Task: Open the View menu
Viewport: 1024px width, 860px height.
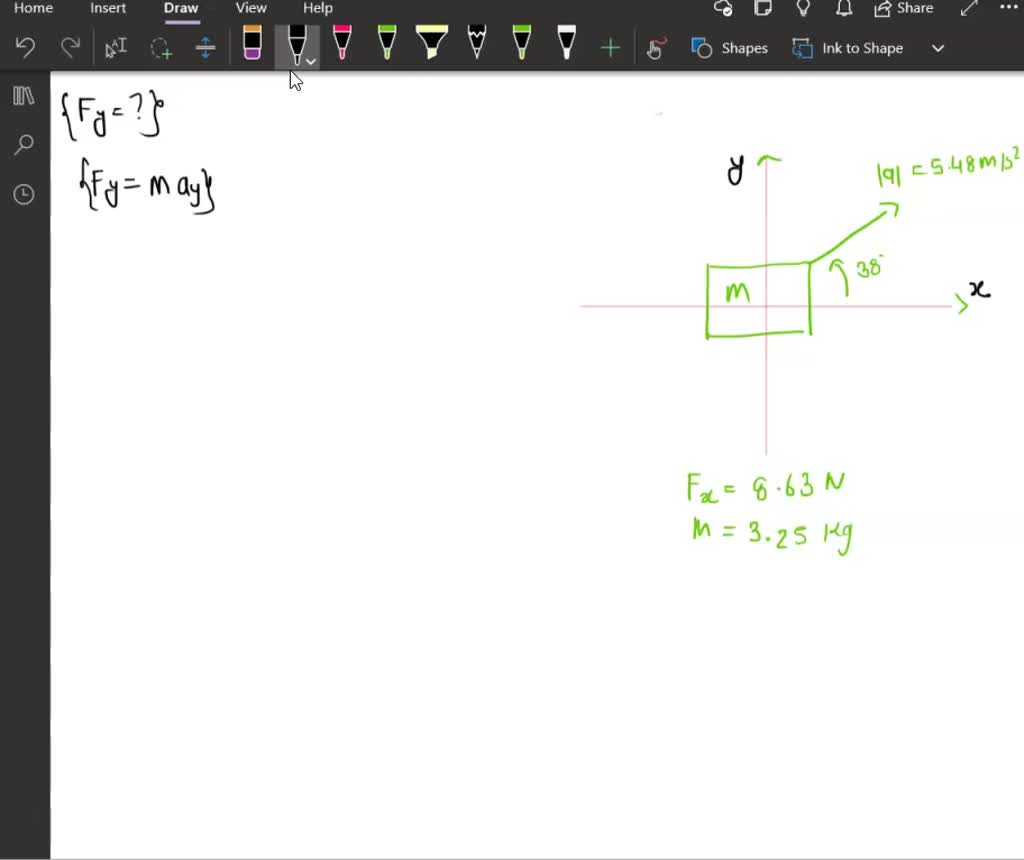Action: point(250,8)
